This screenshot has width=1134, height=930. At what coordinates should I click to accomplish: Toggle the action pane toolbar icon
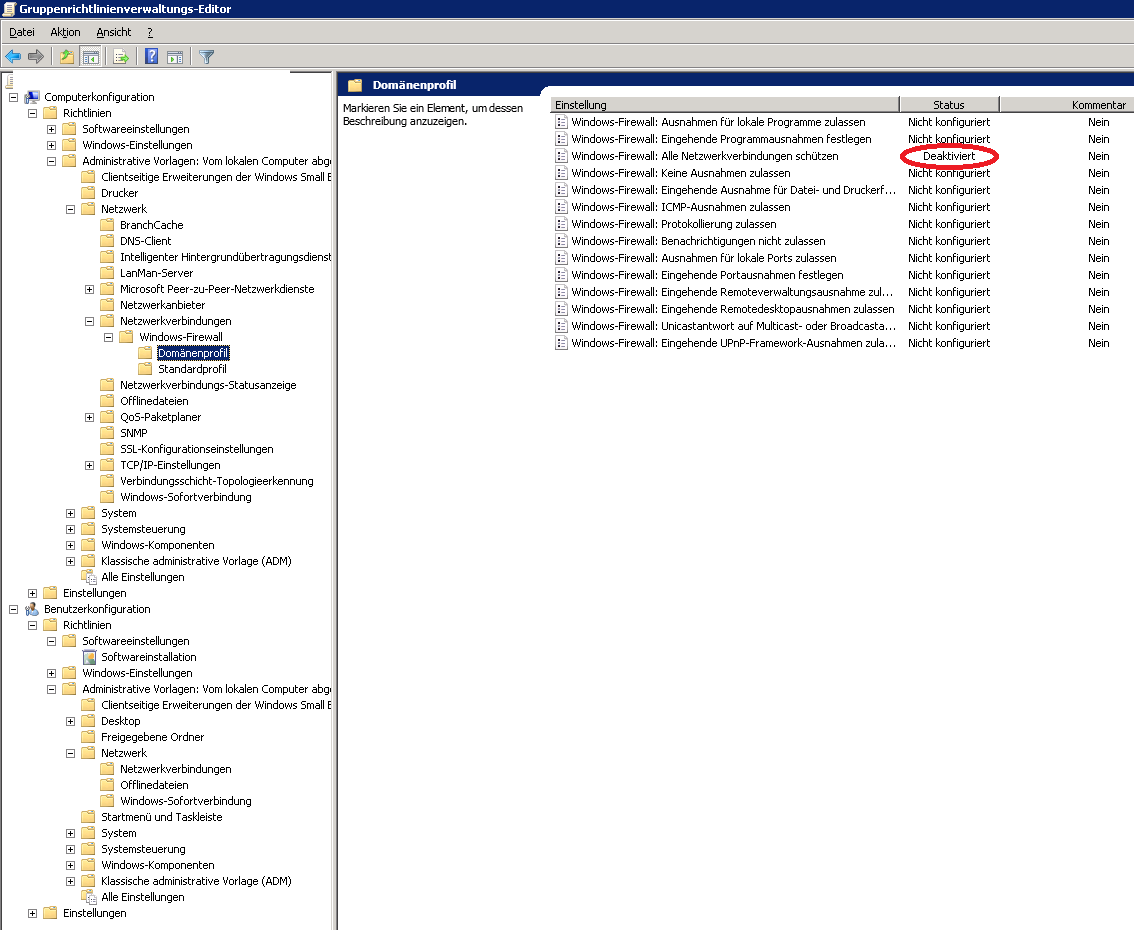coord(175,56)
